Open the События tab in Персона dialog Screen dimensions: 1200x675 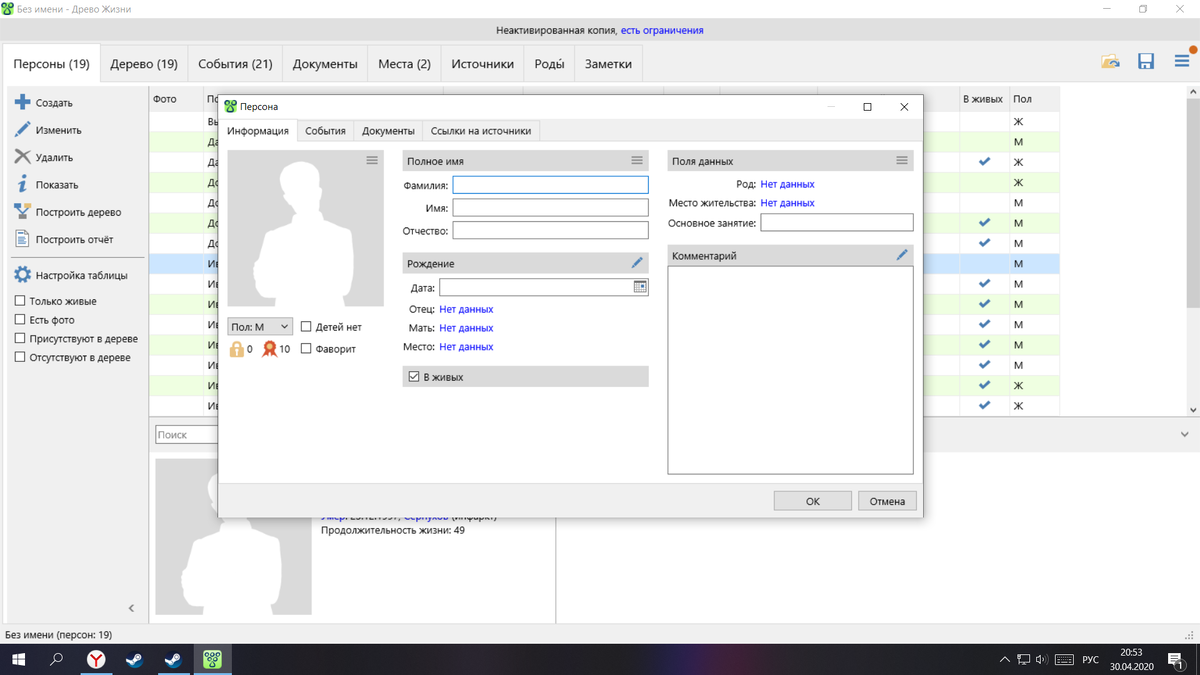pyautogui.click(x=325, y=131)
